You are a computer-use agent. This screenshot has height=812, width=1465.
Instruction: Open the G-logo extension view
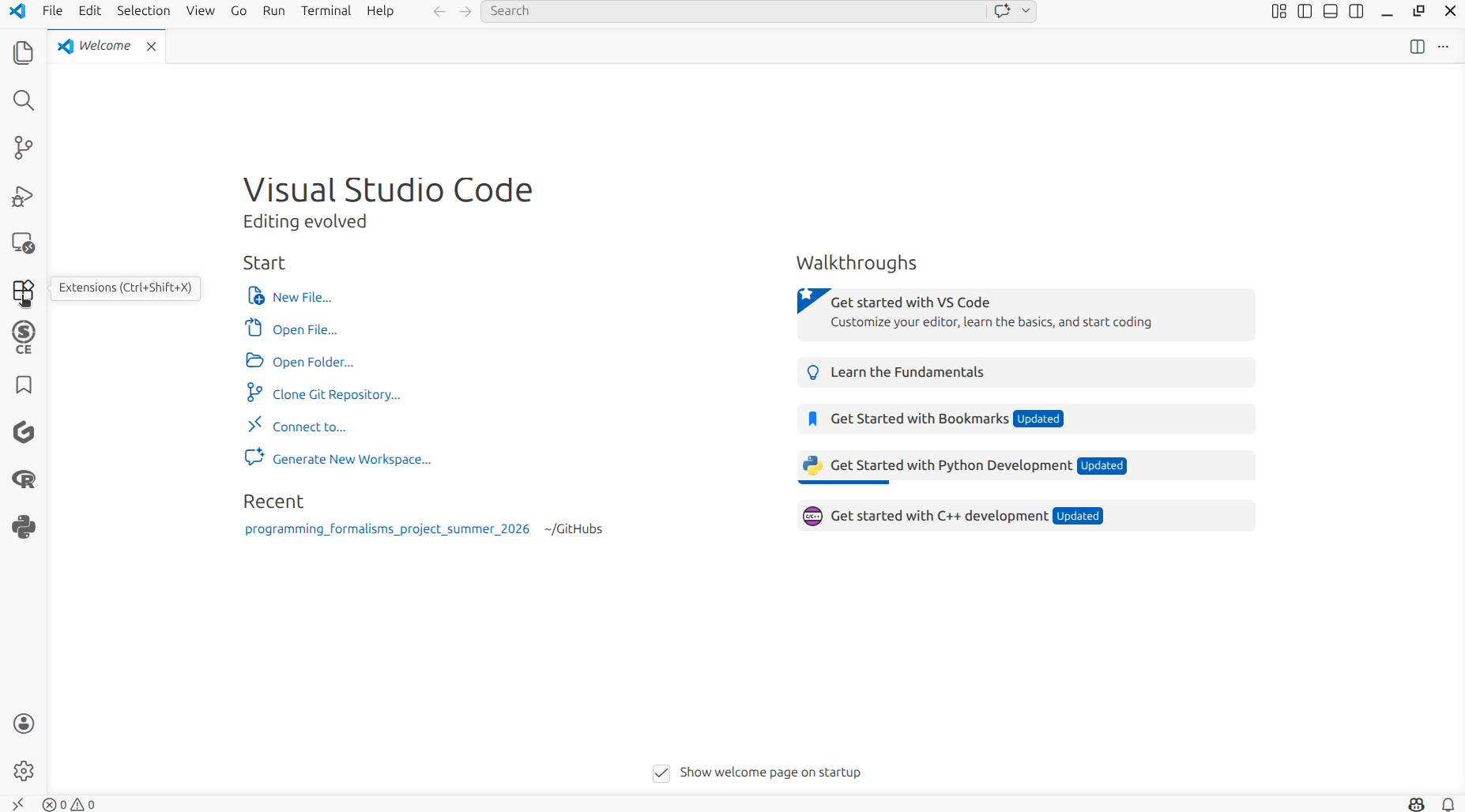pos(24,432)
